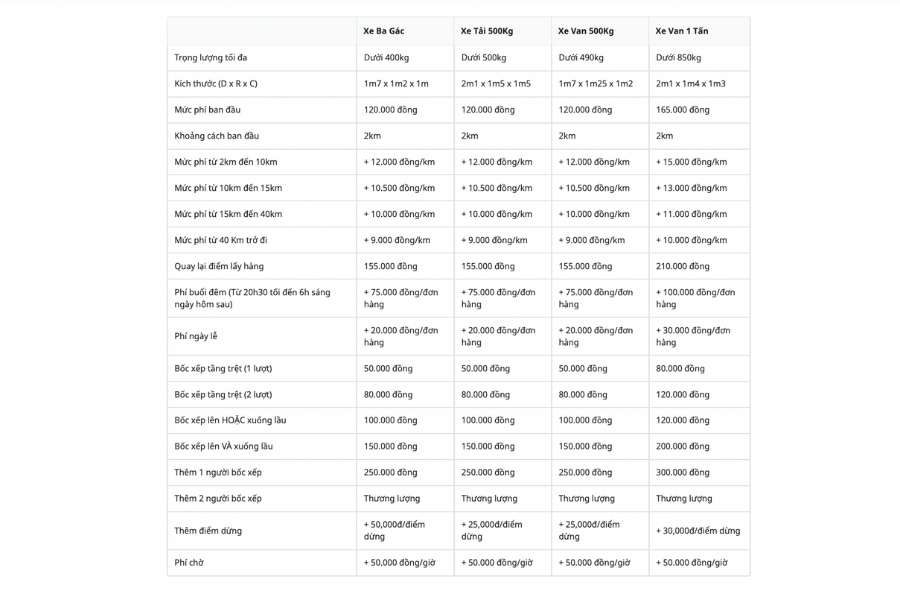Image resolution: width=900 pixels, height=600 pixels.
Task: Click the 'Dưới 850kg' weight cell
Action: coord(678,58)
